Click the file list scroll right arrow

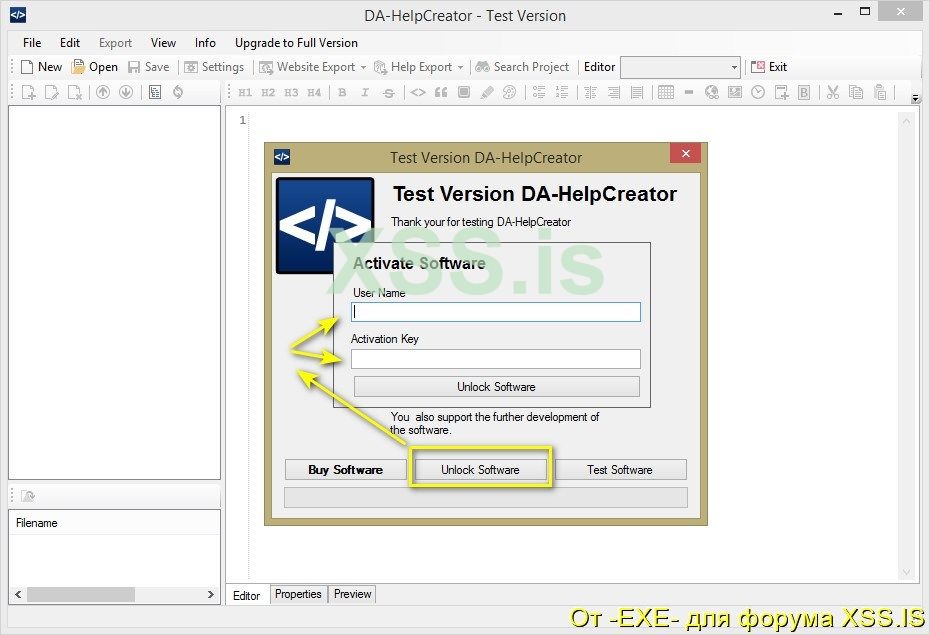(211, 594)
